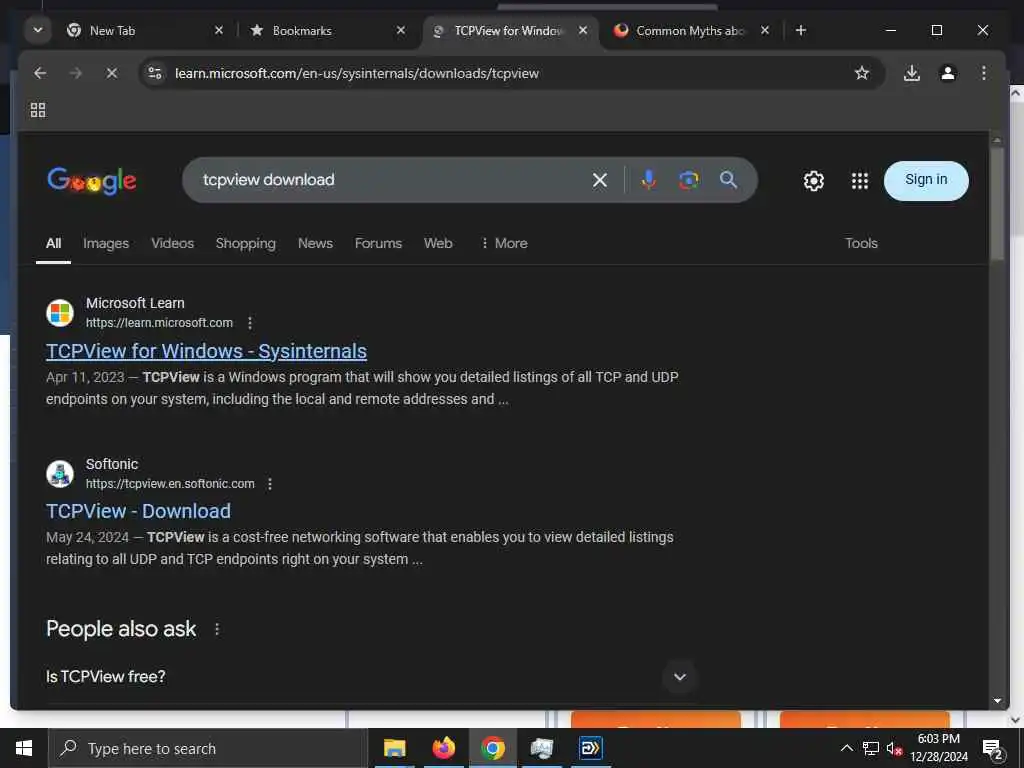Image resolution: width=1024 pixels, height=768 pixels.
Task: Open options for Softonic result
Action: pos(270,484)
